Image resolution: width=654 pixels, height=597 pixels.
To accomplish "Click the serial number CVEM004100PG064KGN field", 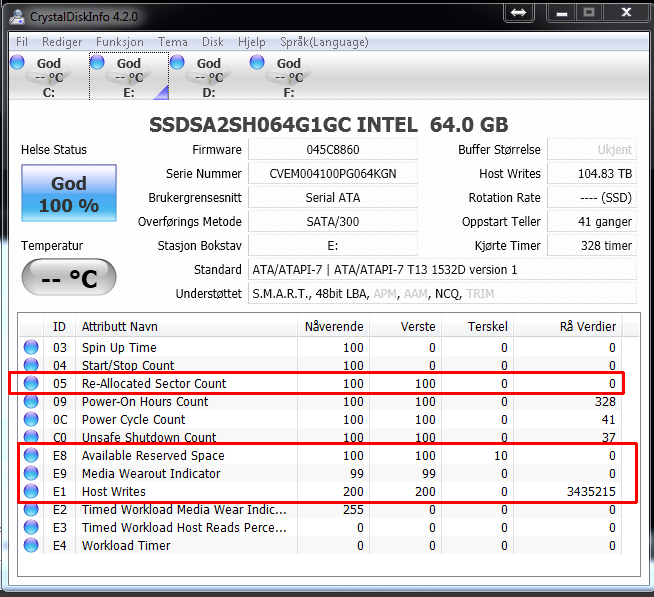I will tap(333, 174).
